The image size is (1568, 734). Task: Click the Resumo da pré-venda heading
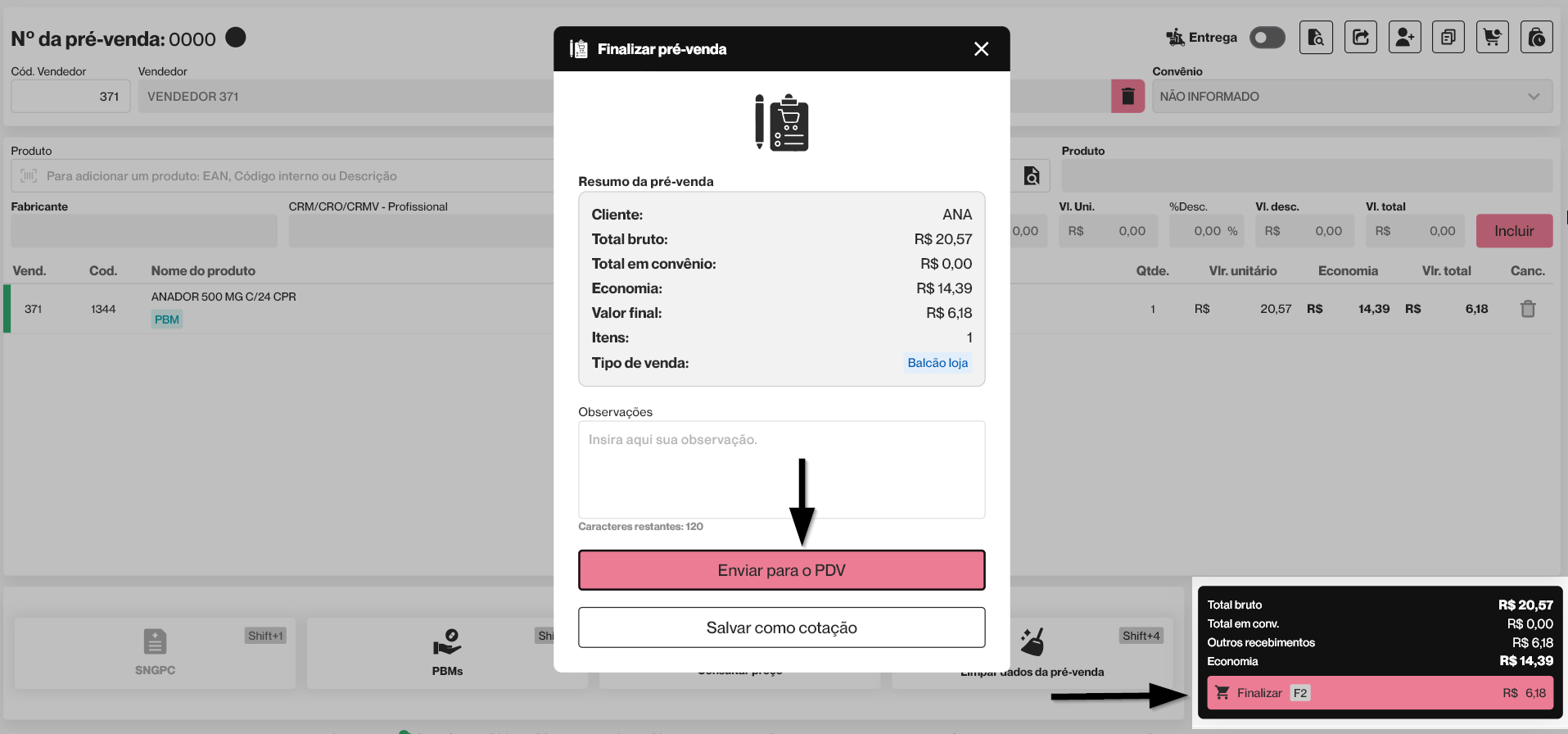pyautogui.click(x=646, y=182)
